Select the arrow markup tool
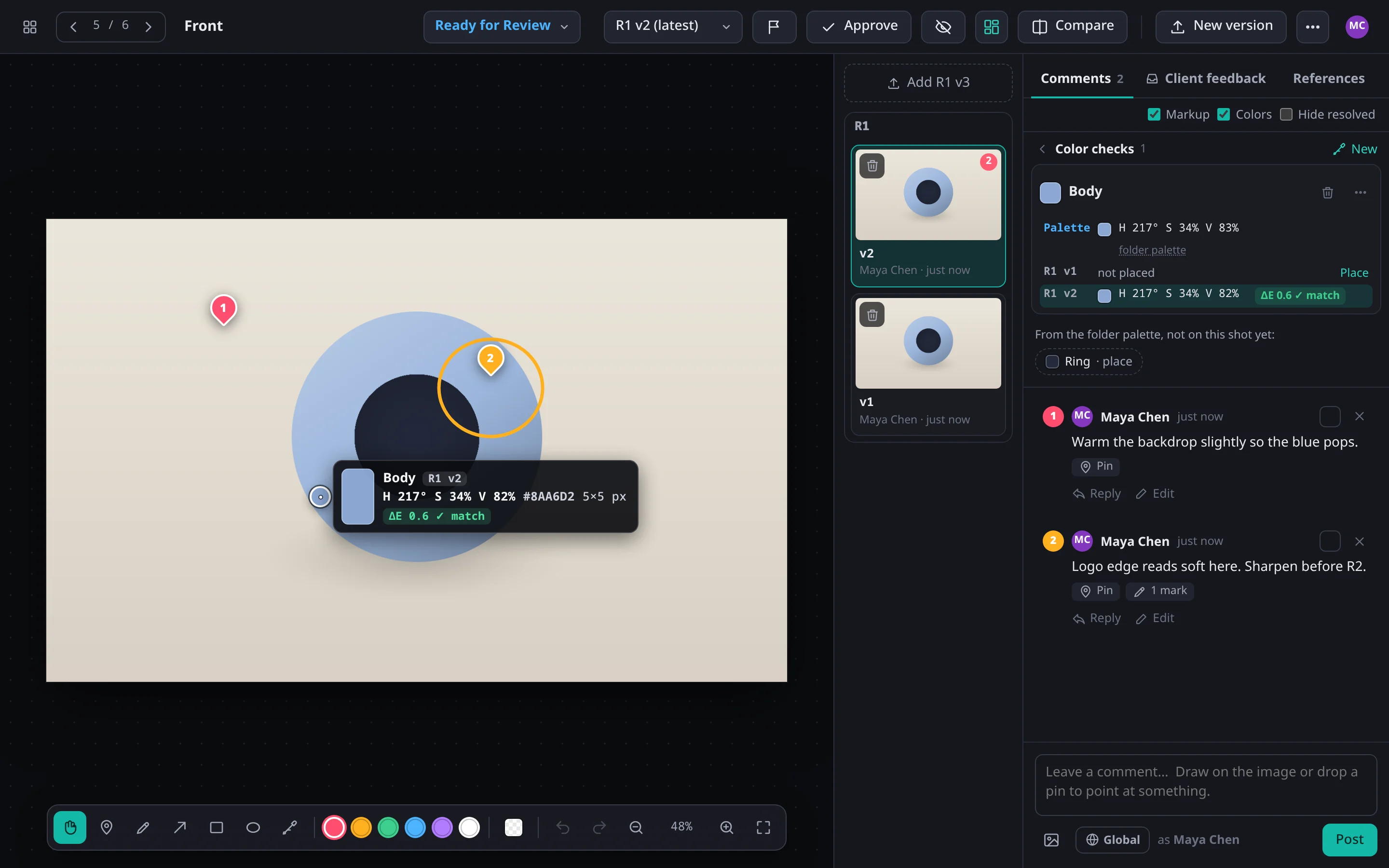Screen dimensions: 1389x868 click(179, 827)
